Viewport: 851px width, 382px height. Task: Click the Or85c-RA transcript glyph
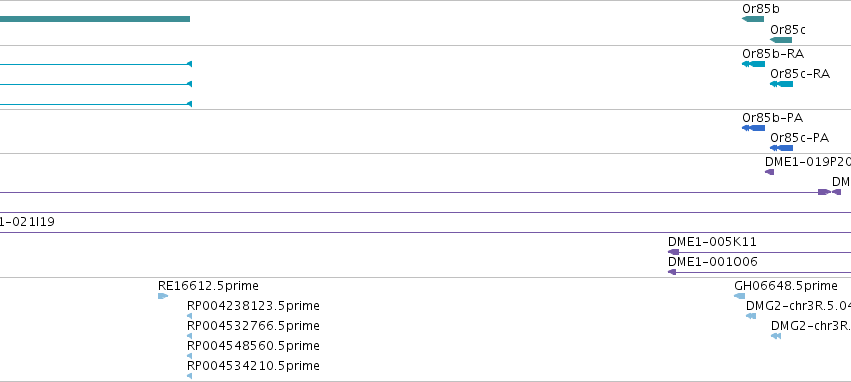point(782,84)
